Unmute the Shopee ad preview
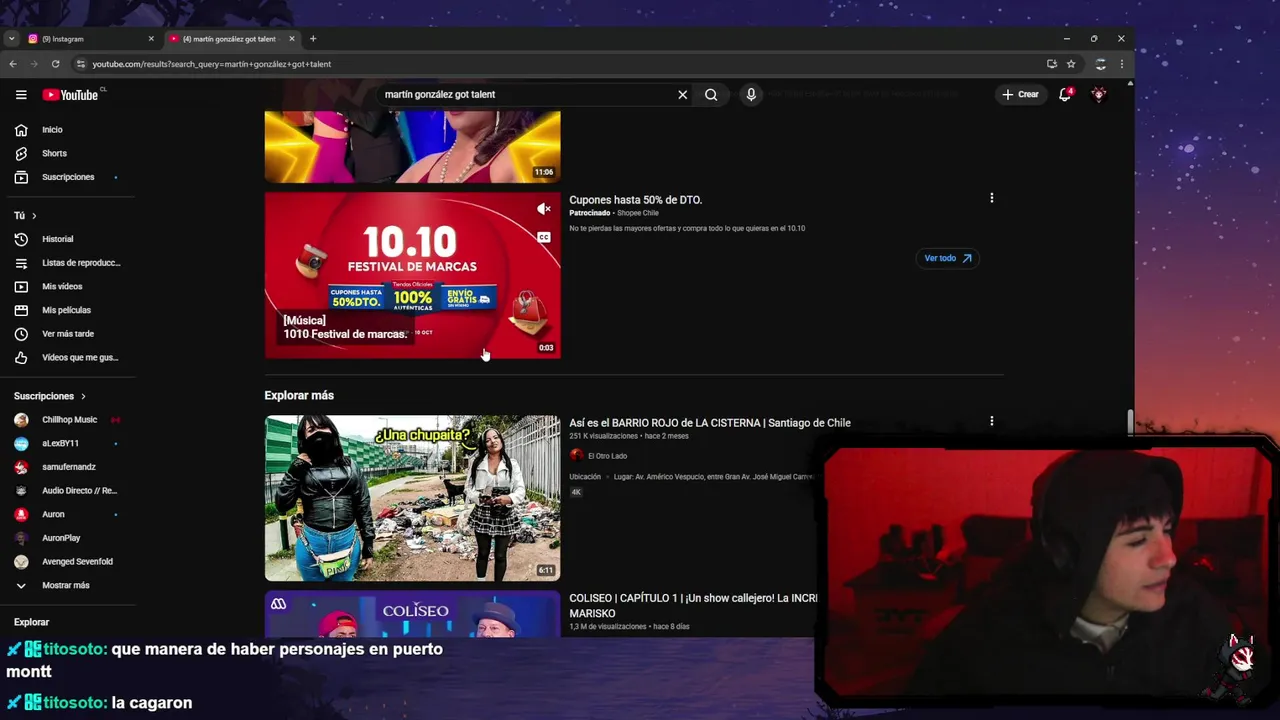Image resolution: width=1280 pixels, height=720 pixels. point(544,209)
